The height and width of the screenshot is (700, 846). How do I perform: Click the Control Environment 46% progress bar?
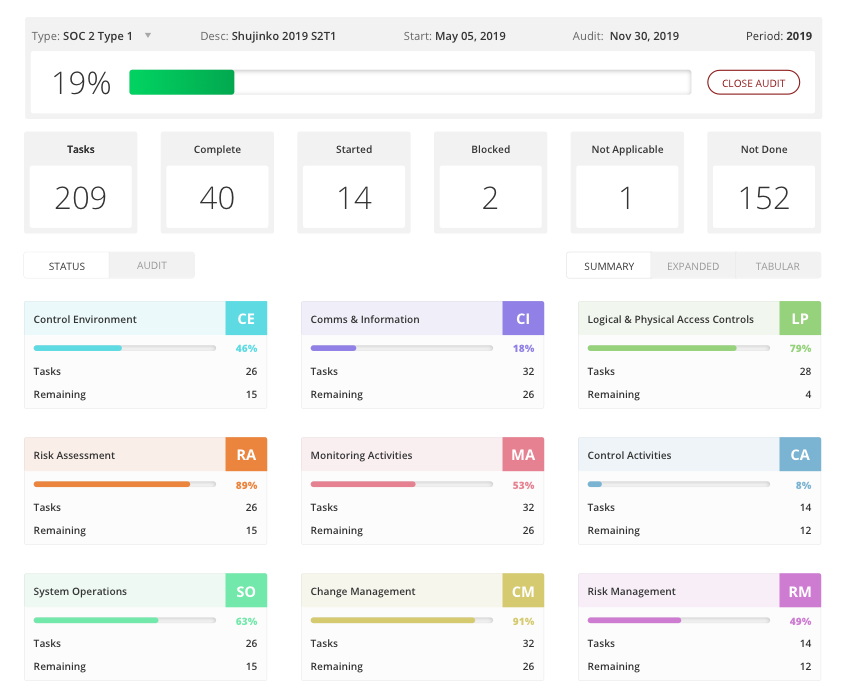(125, 348)
